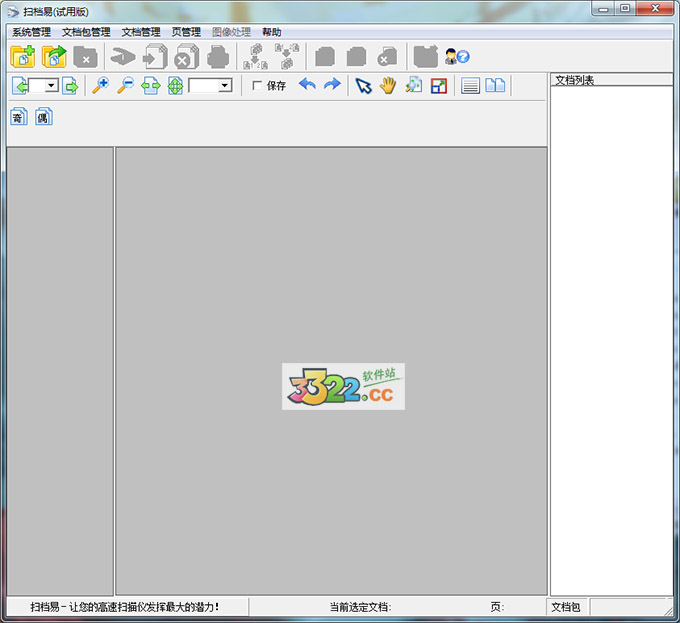Image resolution: width=680 pixels, height=623 pixels.
Task: Click the zoom out magnifier
Action: pyautogui.click(x=126, y=85)
